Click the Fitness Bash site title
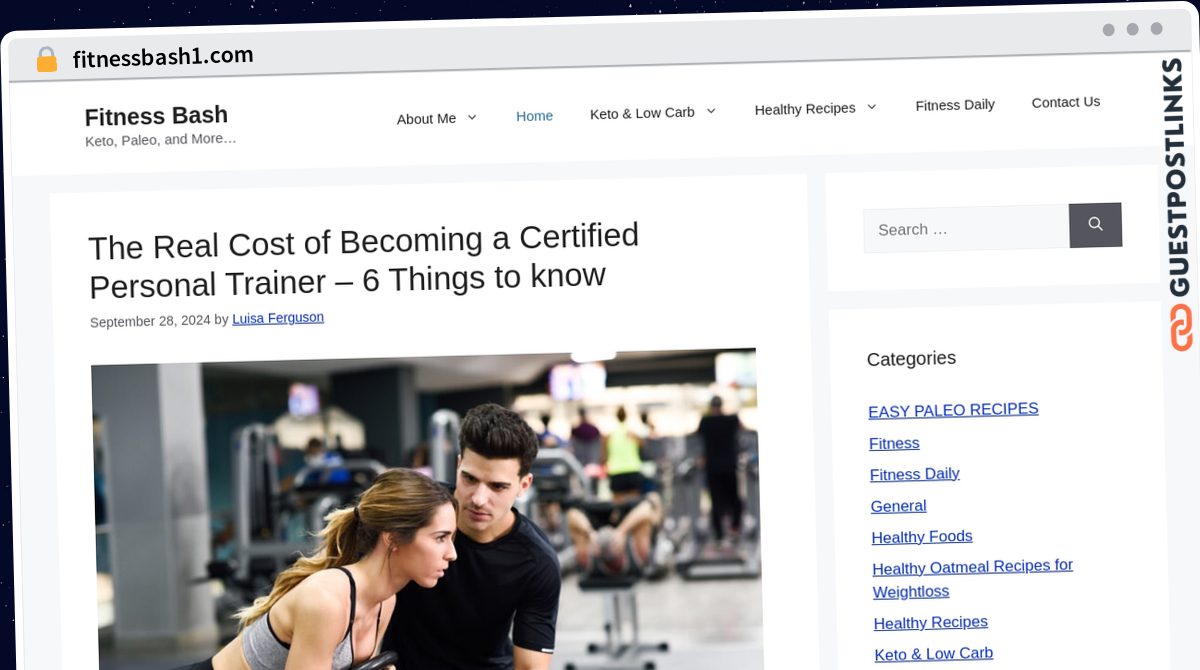The image size is (1200, 670). [156, 115]
